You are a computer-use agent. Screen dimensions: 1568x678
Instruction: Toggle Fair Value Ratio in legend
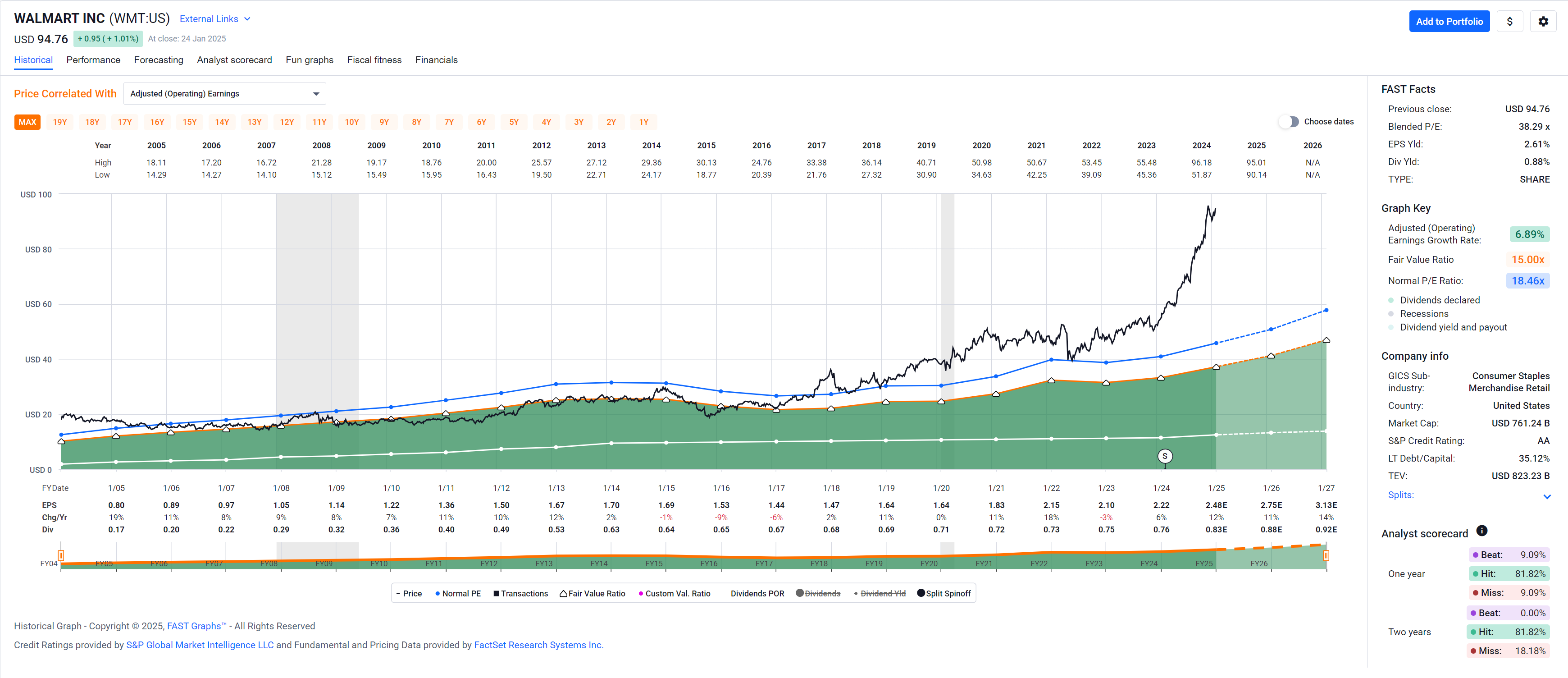pos(592,593)
